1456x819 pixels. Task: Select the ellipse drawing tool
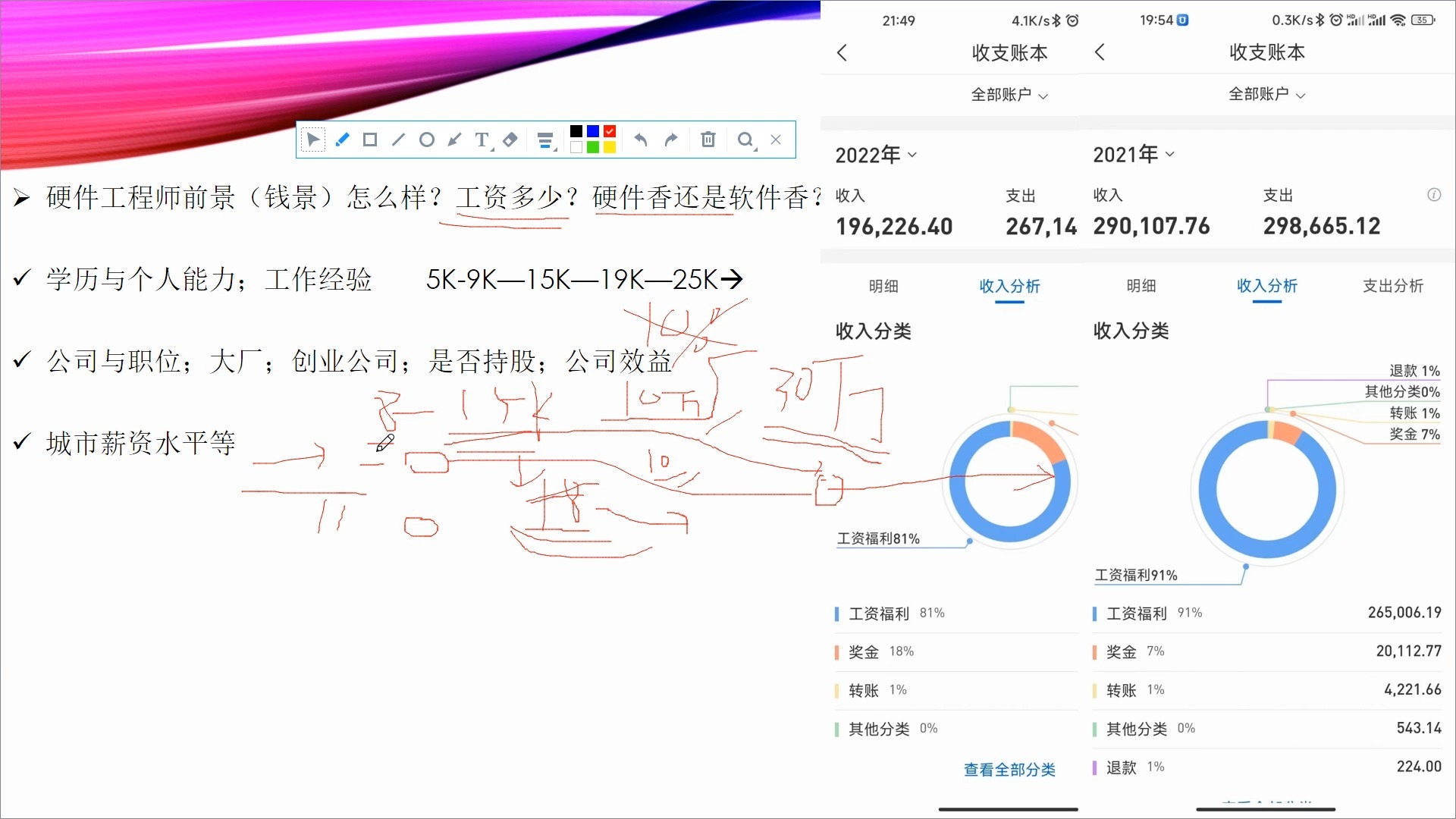(426, 140)
